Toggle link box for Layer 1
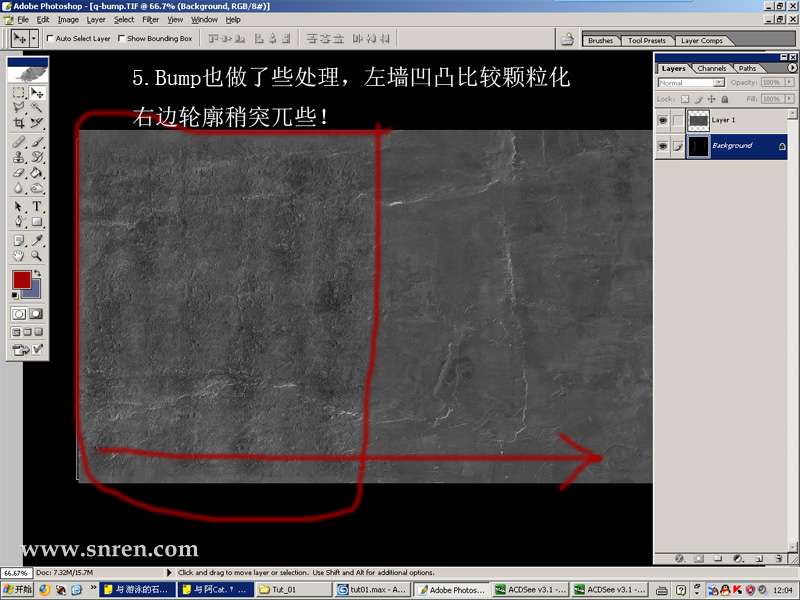This screenshot has height=600, width=800. 678,120
